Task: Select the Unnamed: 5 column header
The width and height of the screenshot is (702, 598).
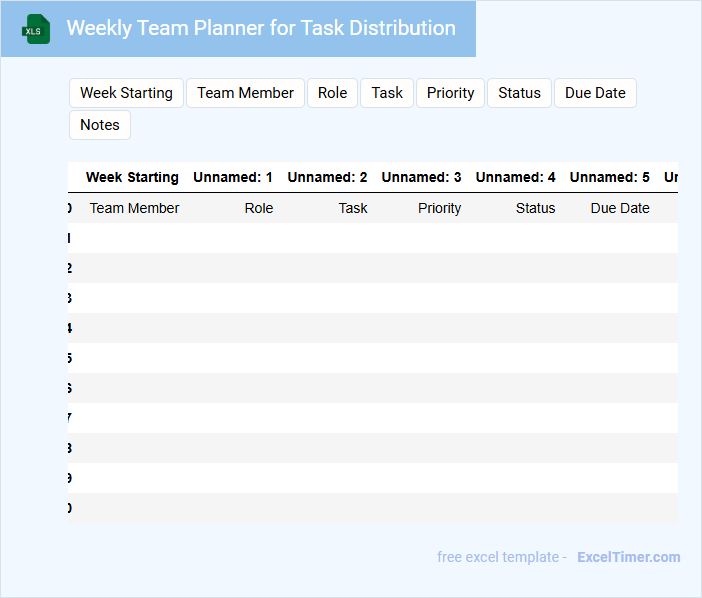Action: [x=609, y=177]
